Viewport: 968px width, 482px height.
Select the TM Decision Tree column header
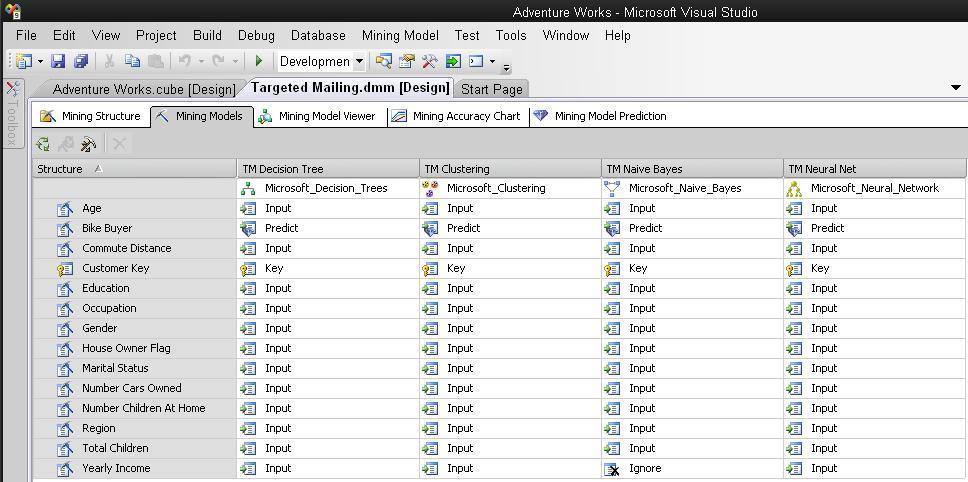pyautogui.click(x=327, y=168)
